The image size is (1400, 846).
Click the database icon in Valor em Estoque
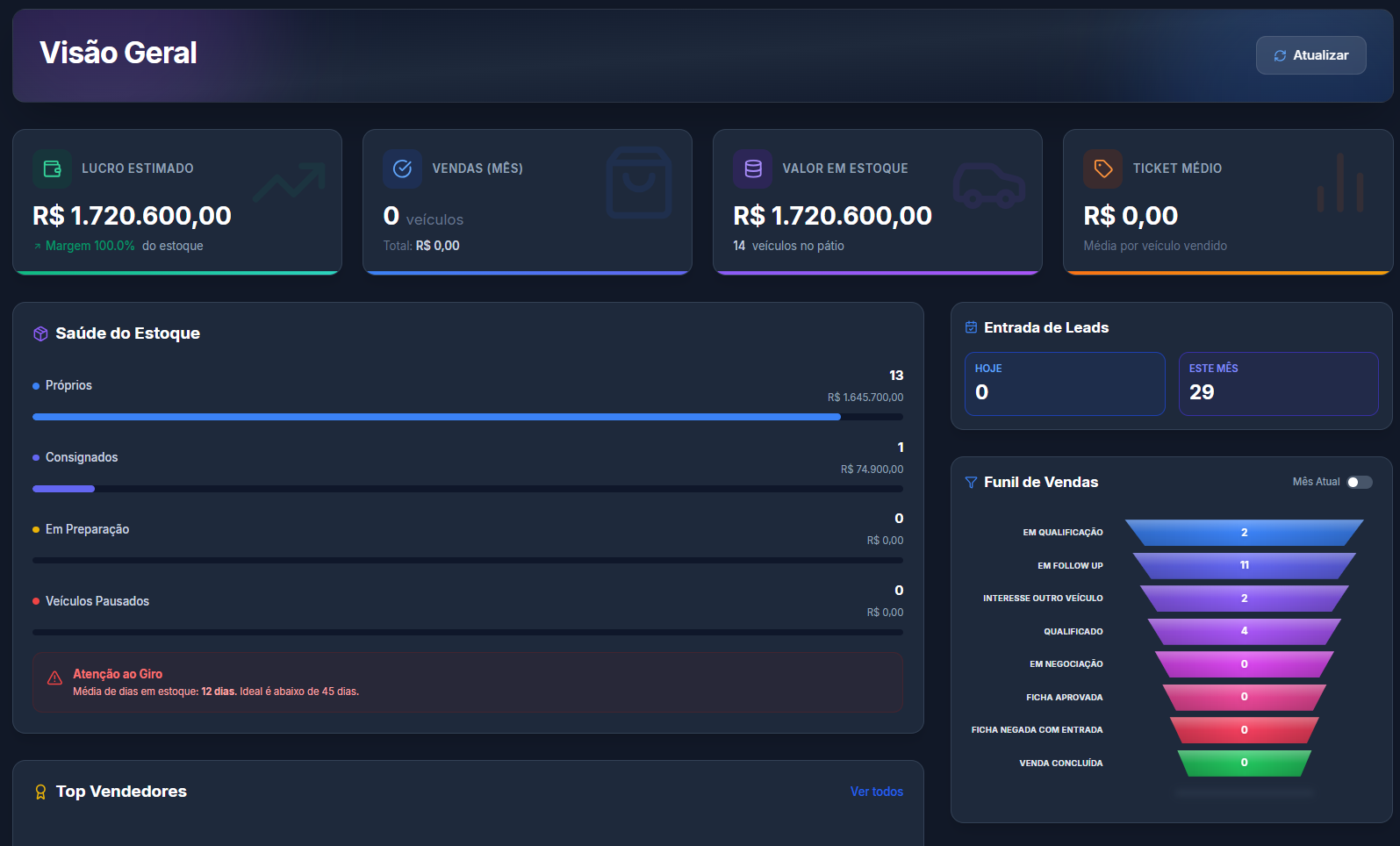click(x=752, y=168)
